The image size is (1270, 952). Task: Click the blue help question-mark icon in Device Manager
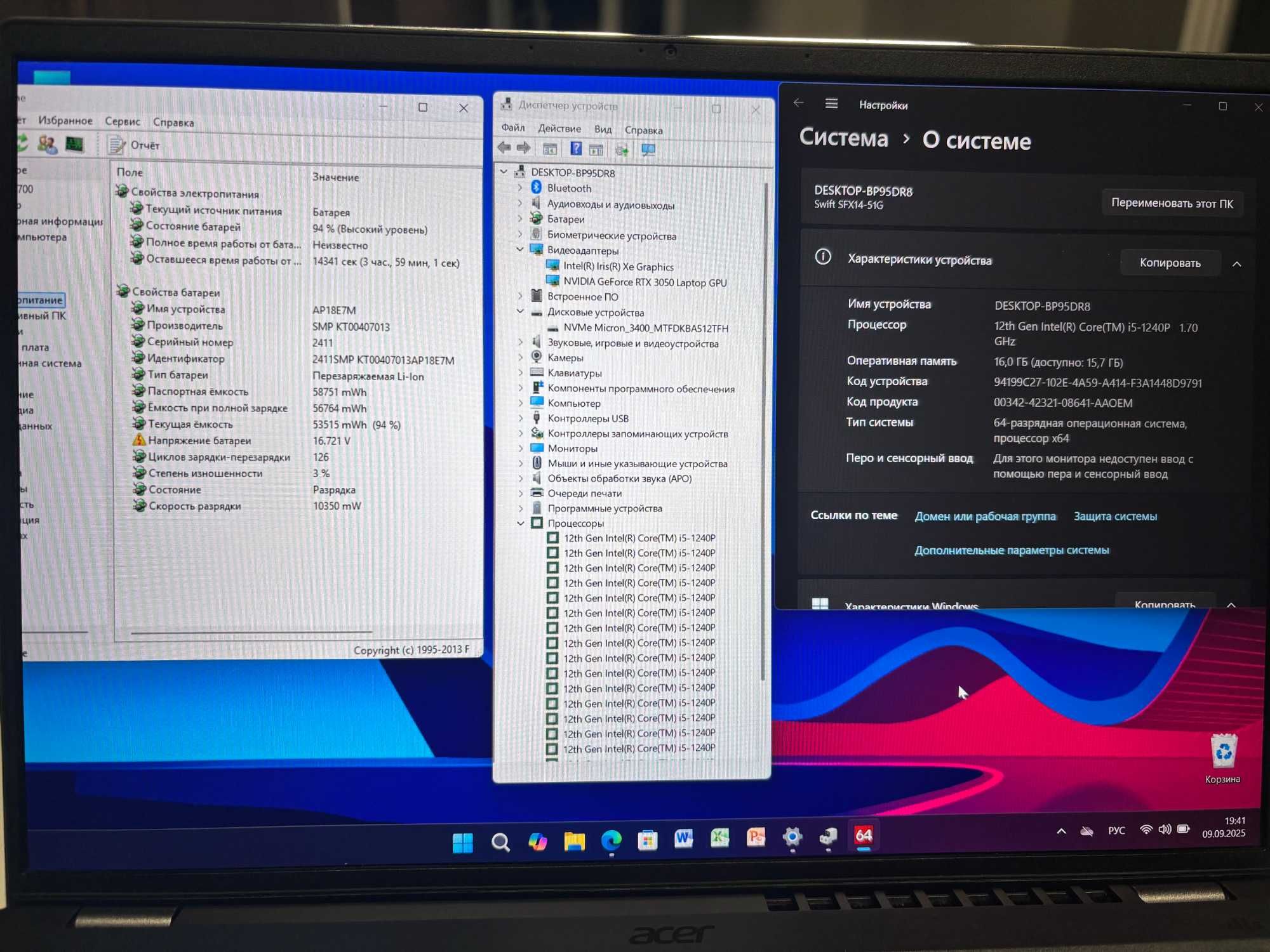575,149
